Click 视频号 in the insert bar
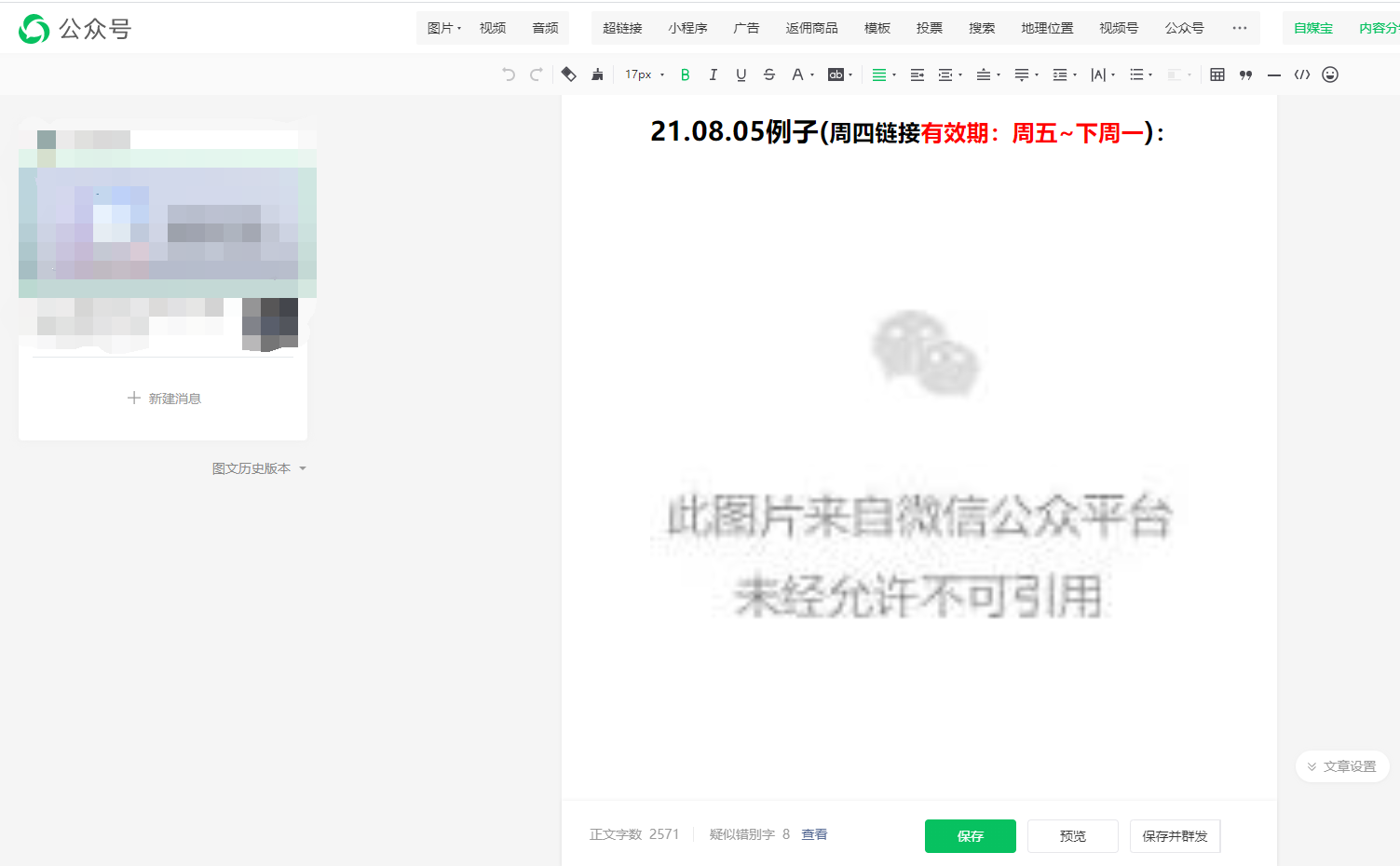 (1119, 28)
